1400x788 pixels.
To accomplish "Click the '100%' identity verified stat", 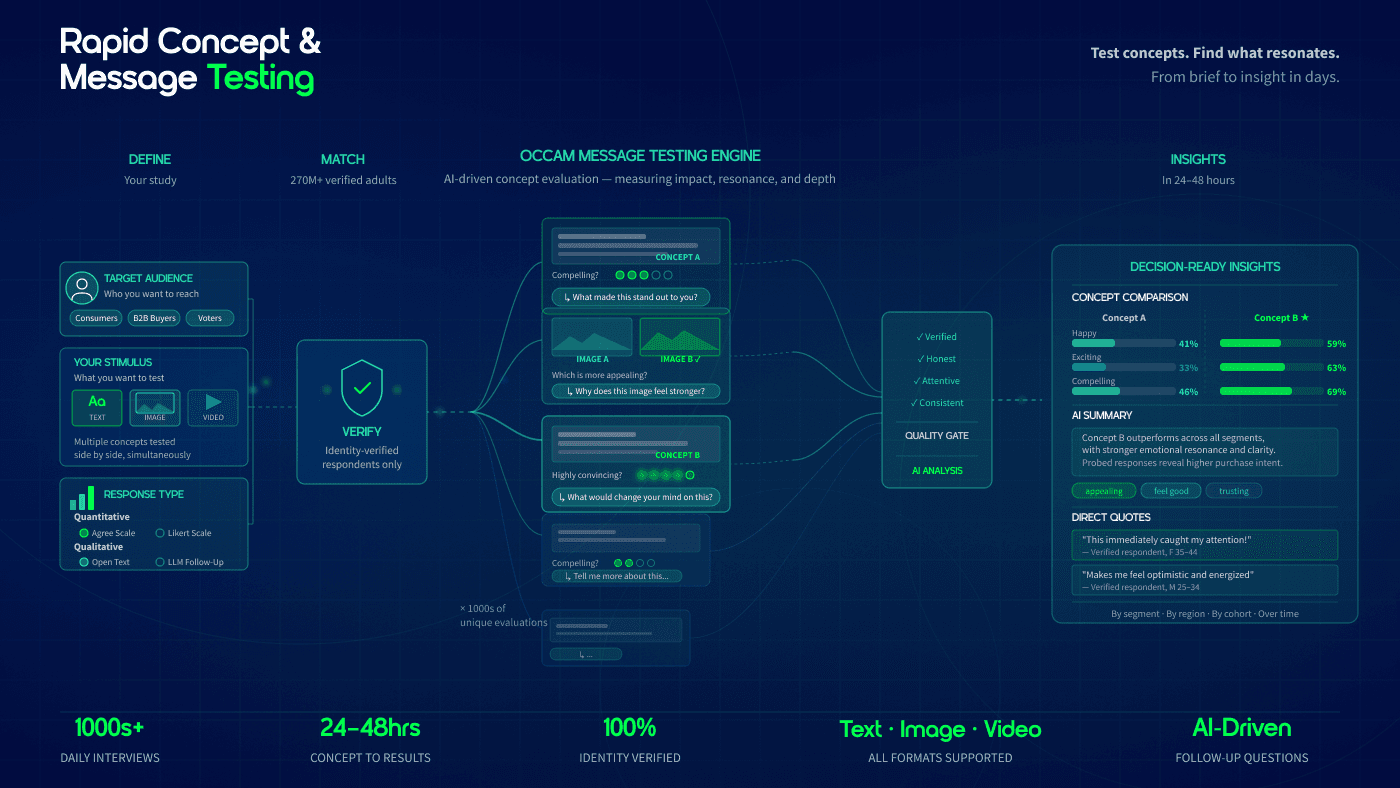I will [x=629, y=728].
